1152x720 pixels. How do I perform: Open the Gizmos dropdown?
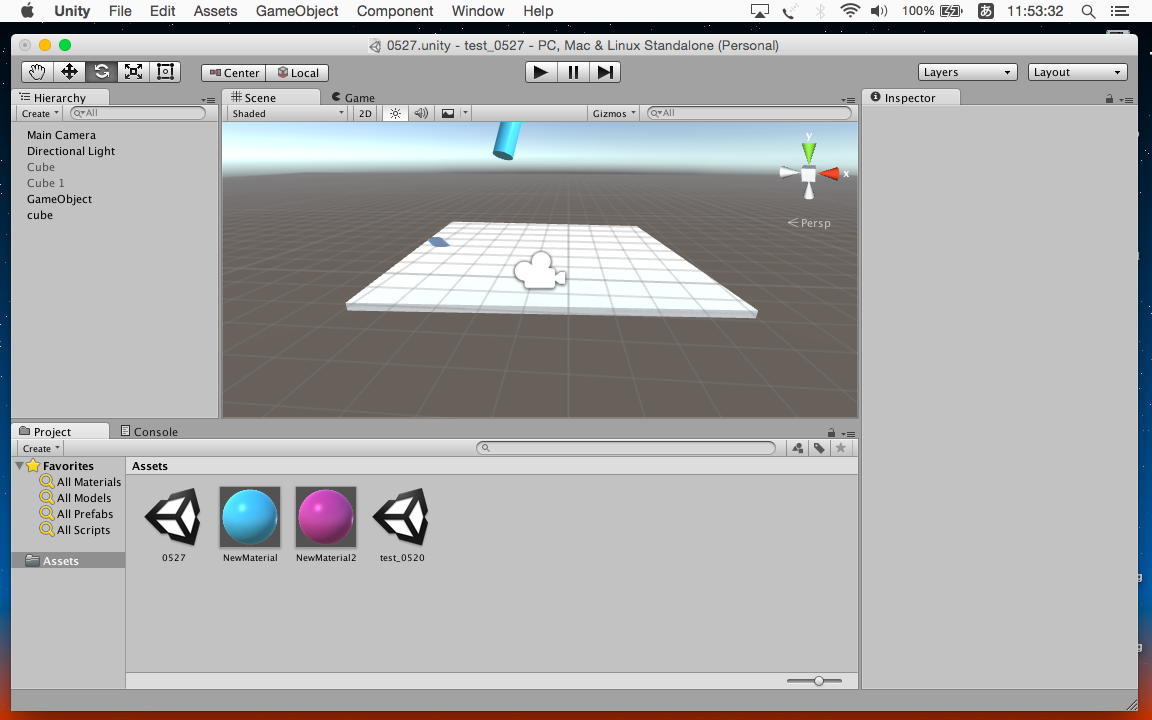[x=613, y=113]
